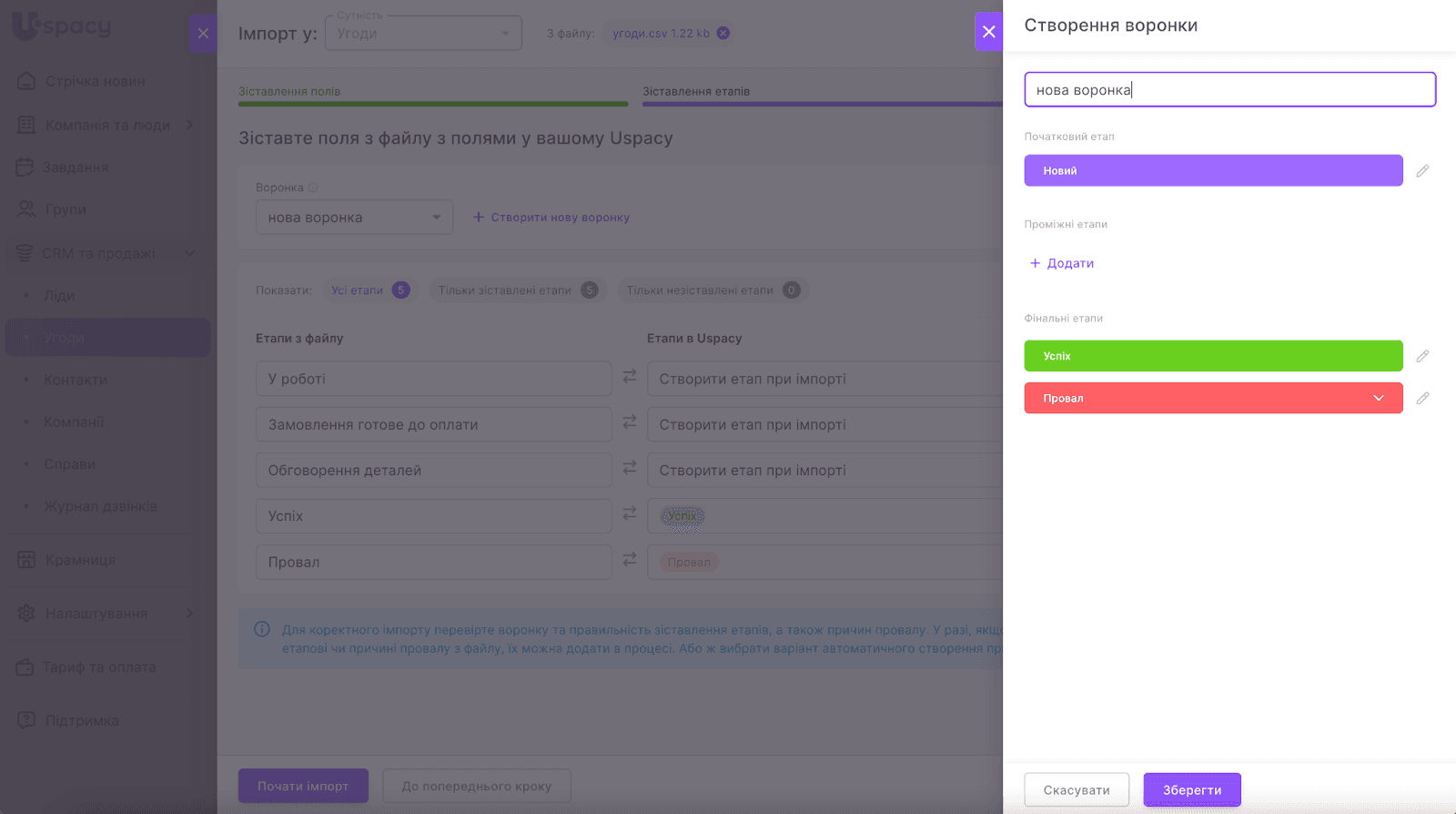Click Створити нову воронку link

click(x=551, y=218)
